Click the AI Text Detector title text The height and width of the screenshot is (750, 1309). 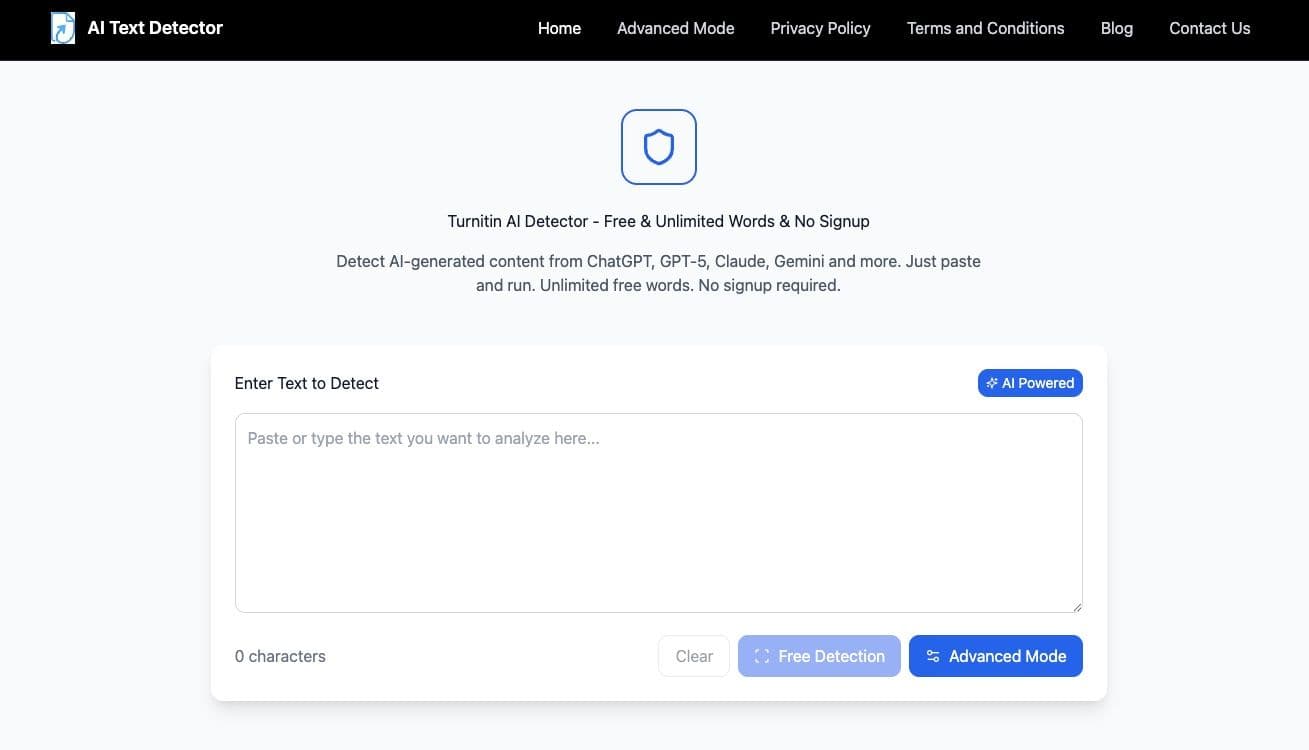[x=154, y=28]
